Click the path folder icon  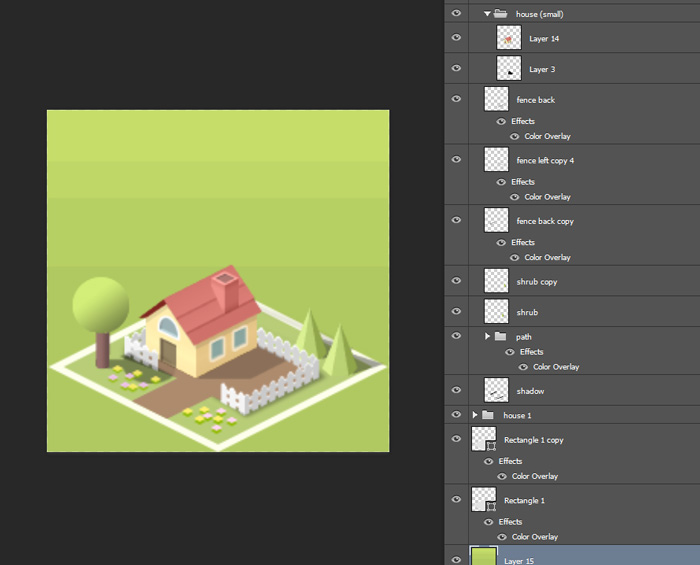500,336
